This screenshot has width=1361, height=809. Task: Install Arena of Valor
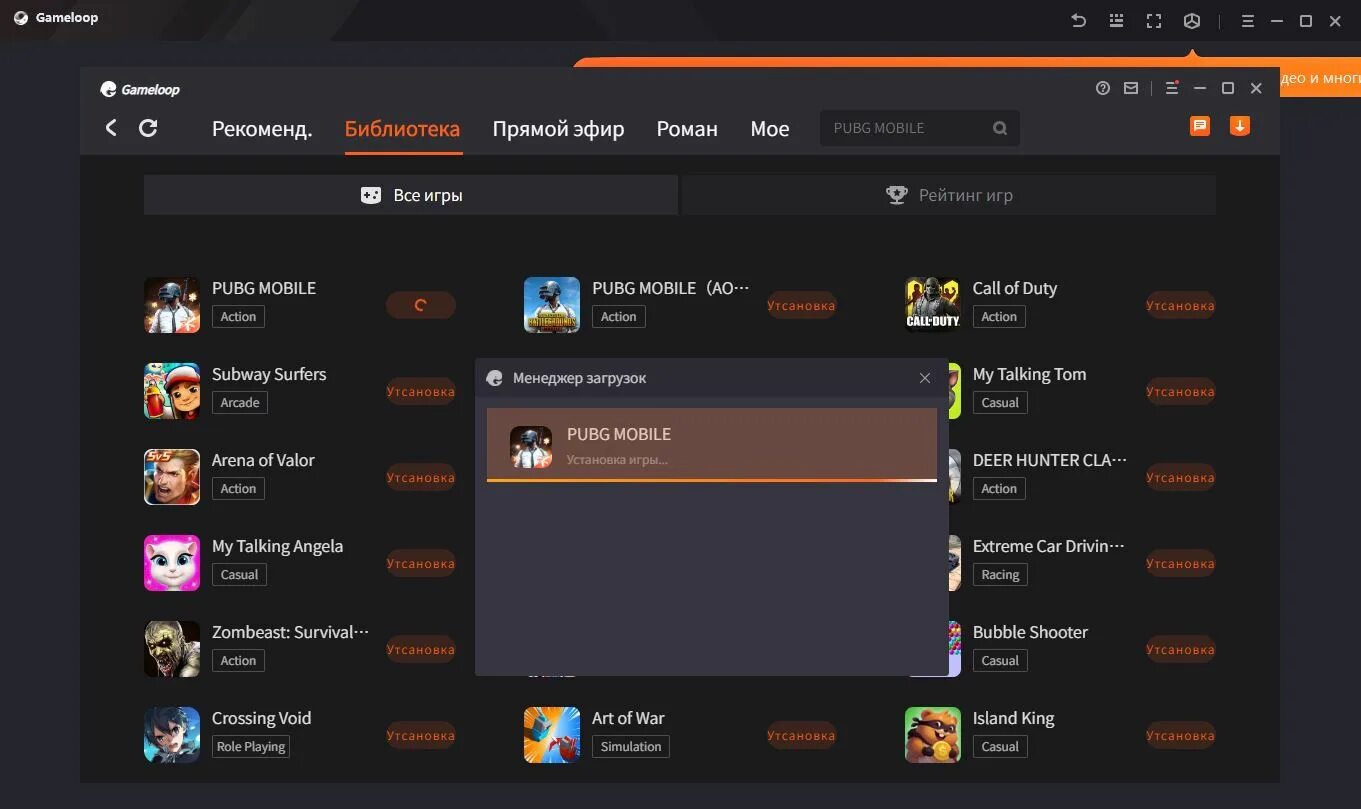(421, 478)
